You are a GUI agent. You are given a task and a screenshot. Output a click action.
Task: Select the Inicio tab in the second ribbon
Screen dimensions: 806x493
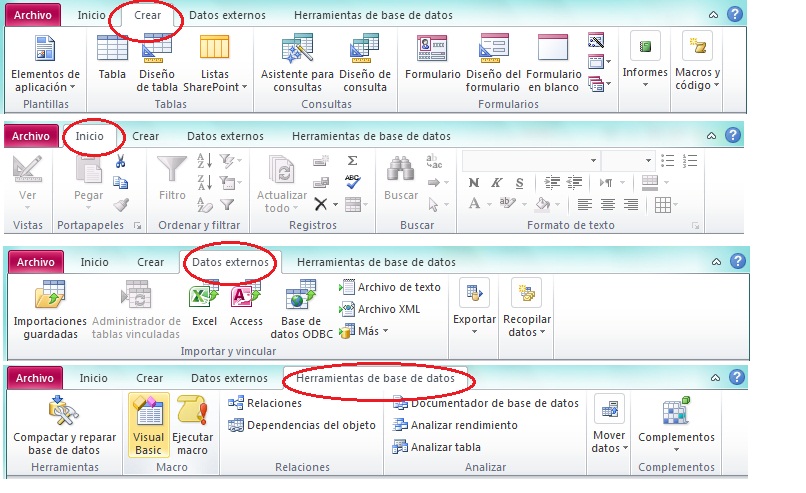89,136
